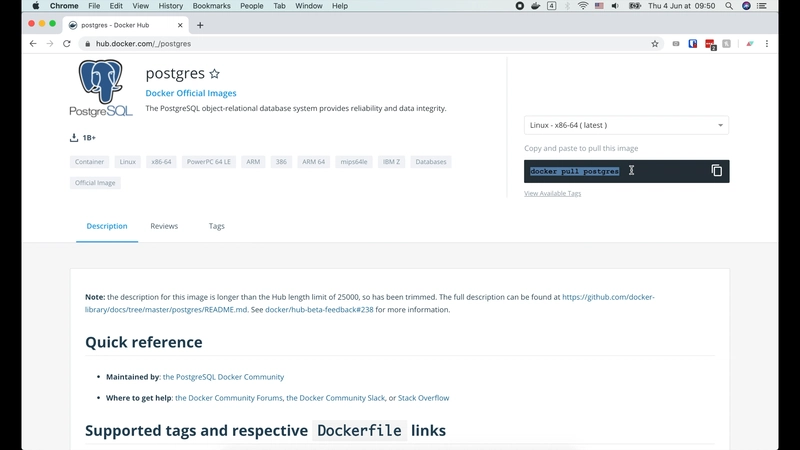
Task: Click the Official Image tag chip
Action: [x=95, y=183]
